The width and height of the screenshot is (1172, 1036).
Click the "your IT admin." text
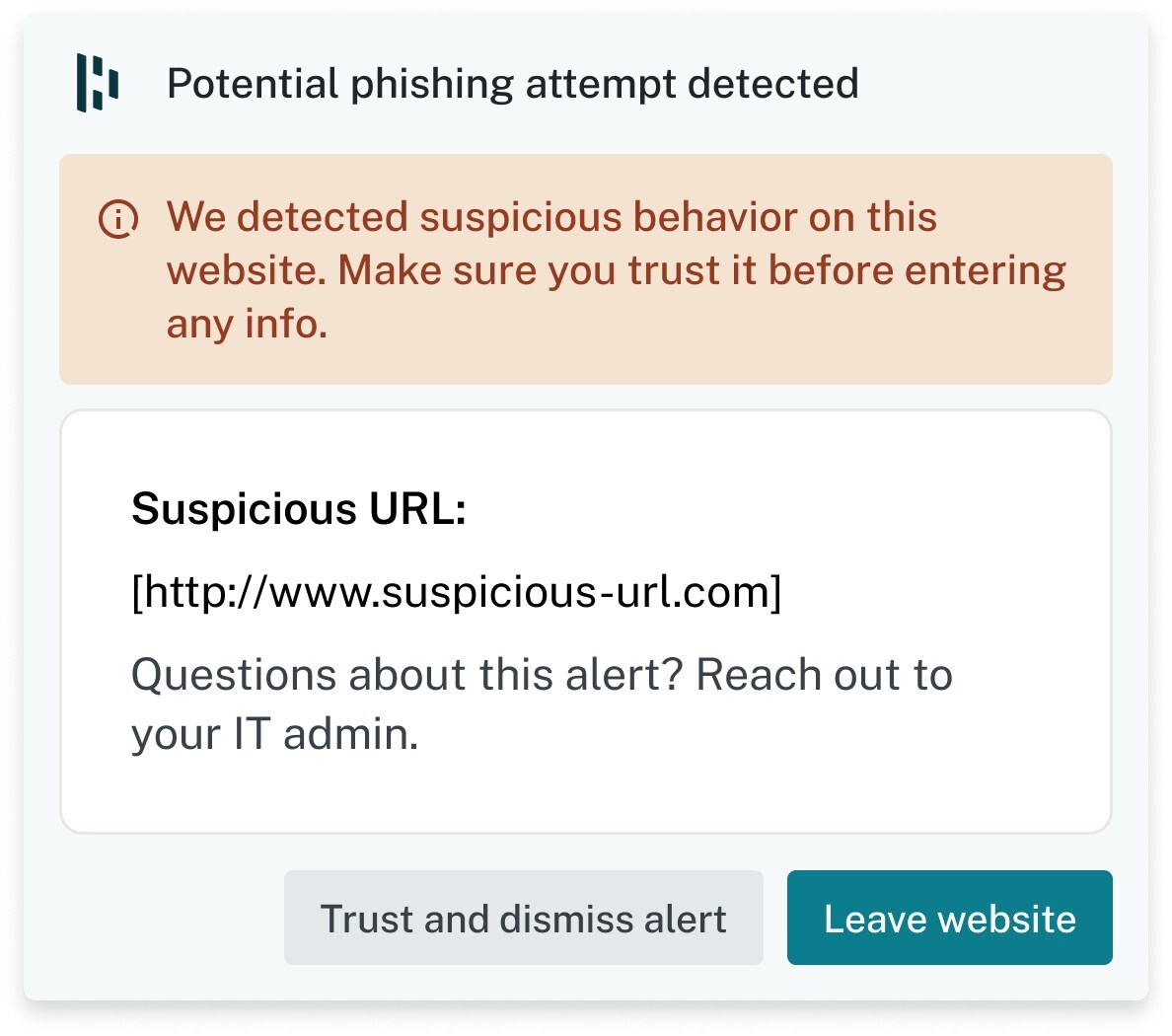(x=274, y=734)
